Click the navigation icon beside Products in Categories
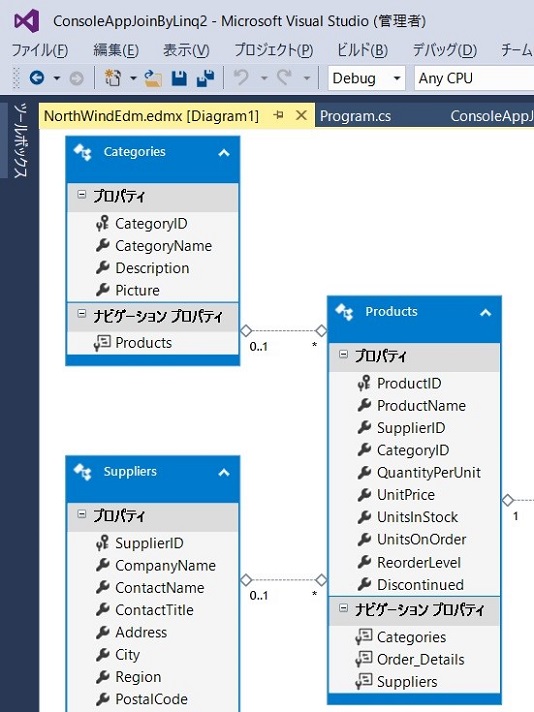The width and height of the screenshot is (534, 712). pyautogui.click(x=102, y=342)
